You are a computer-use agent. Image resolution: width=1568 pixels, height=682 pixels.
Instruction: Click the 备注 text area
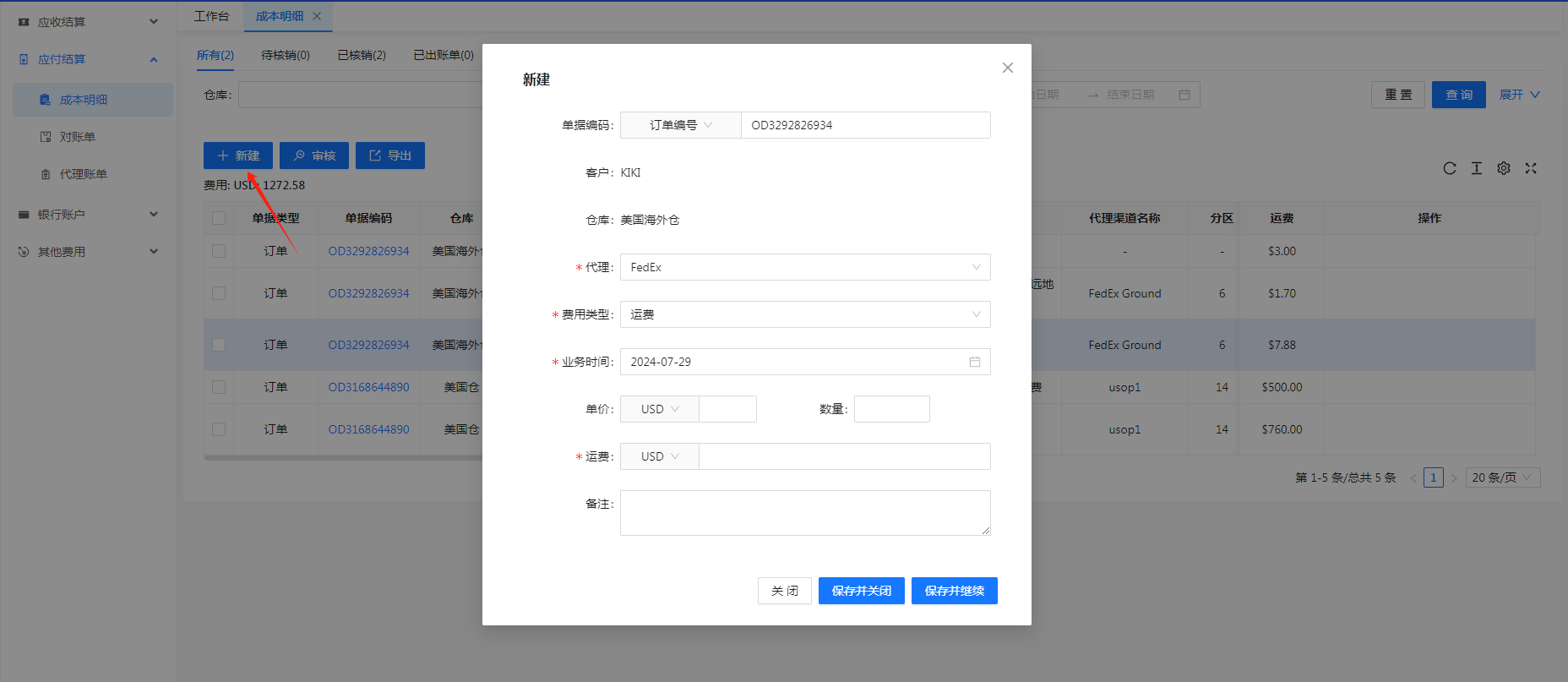(804, 512)
